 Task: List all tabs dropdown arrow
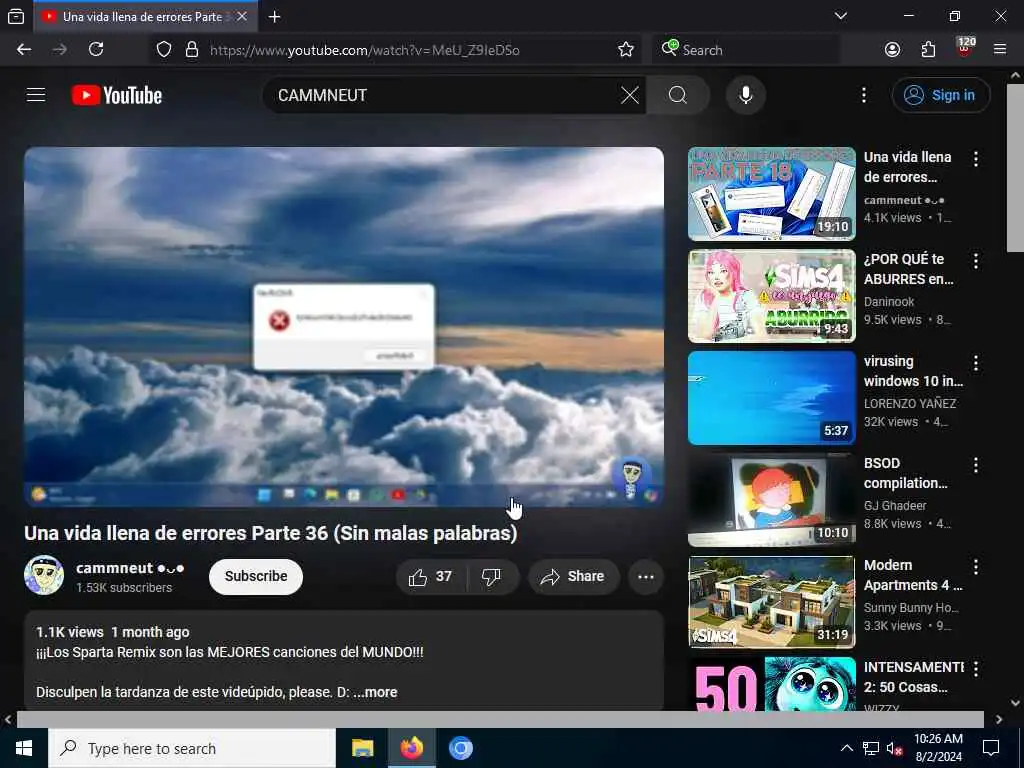click(x=840, y=16)
